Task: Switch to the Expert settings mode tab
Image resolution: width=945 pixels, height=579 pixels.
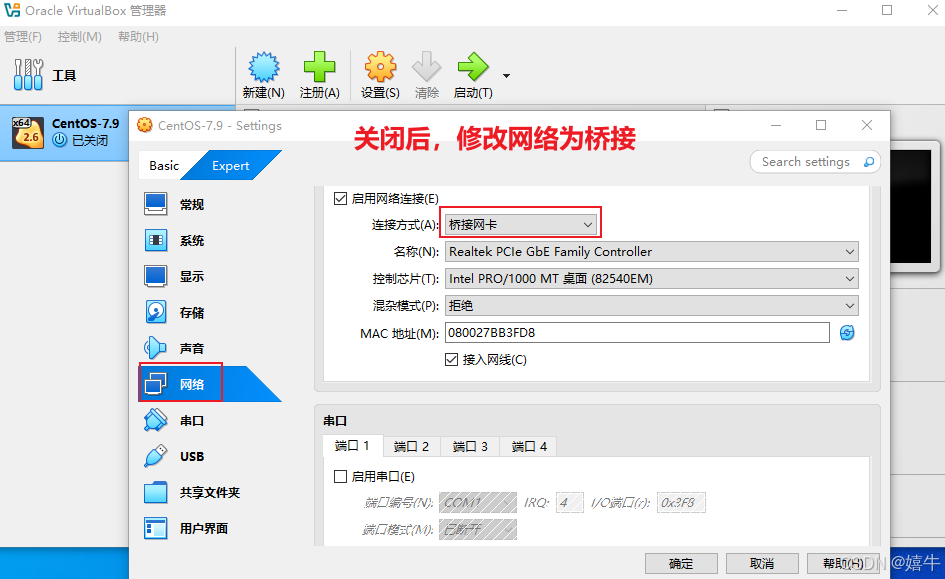Action: point(230,166)
